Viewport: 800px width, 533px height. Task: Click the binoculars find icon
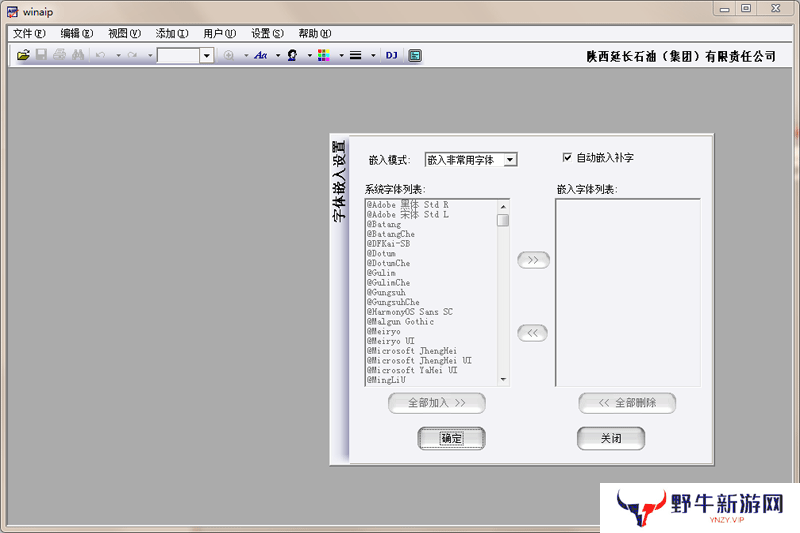coord(78,55)
